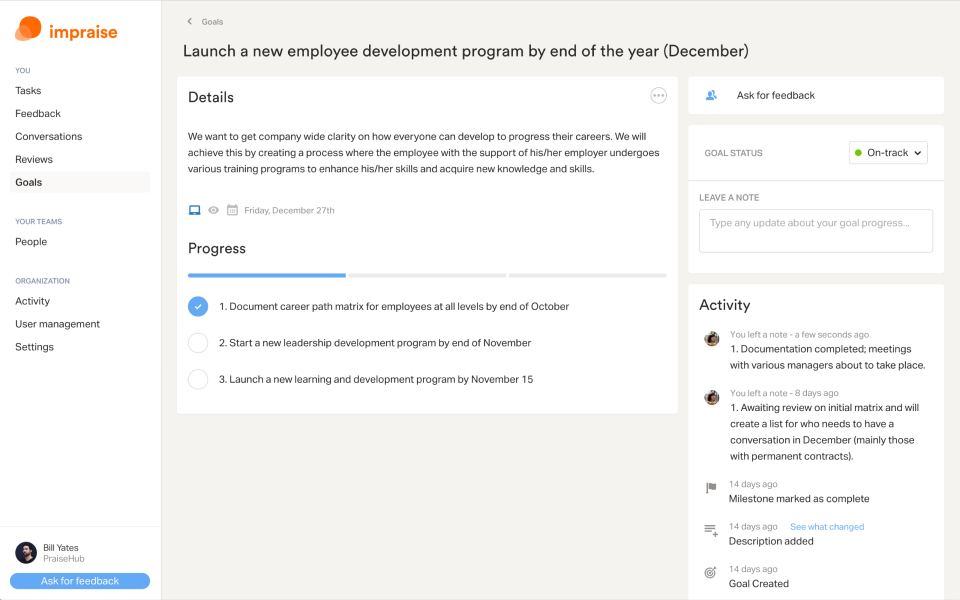Click the people icon beside Ask for feedback
This screenshot has height=600, width=960.
711,95
